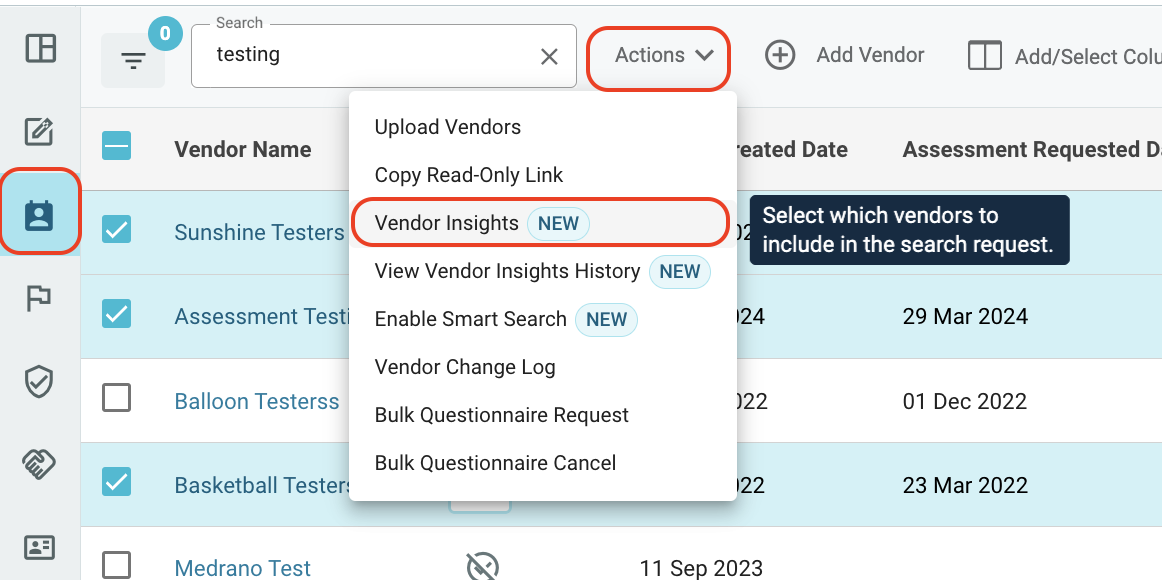Open the Assessment Testing vendor link
The image size is (1162, 580).
pos(262,316)
